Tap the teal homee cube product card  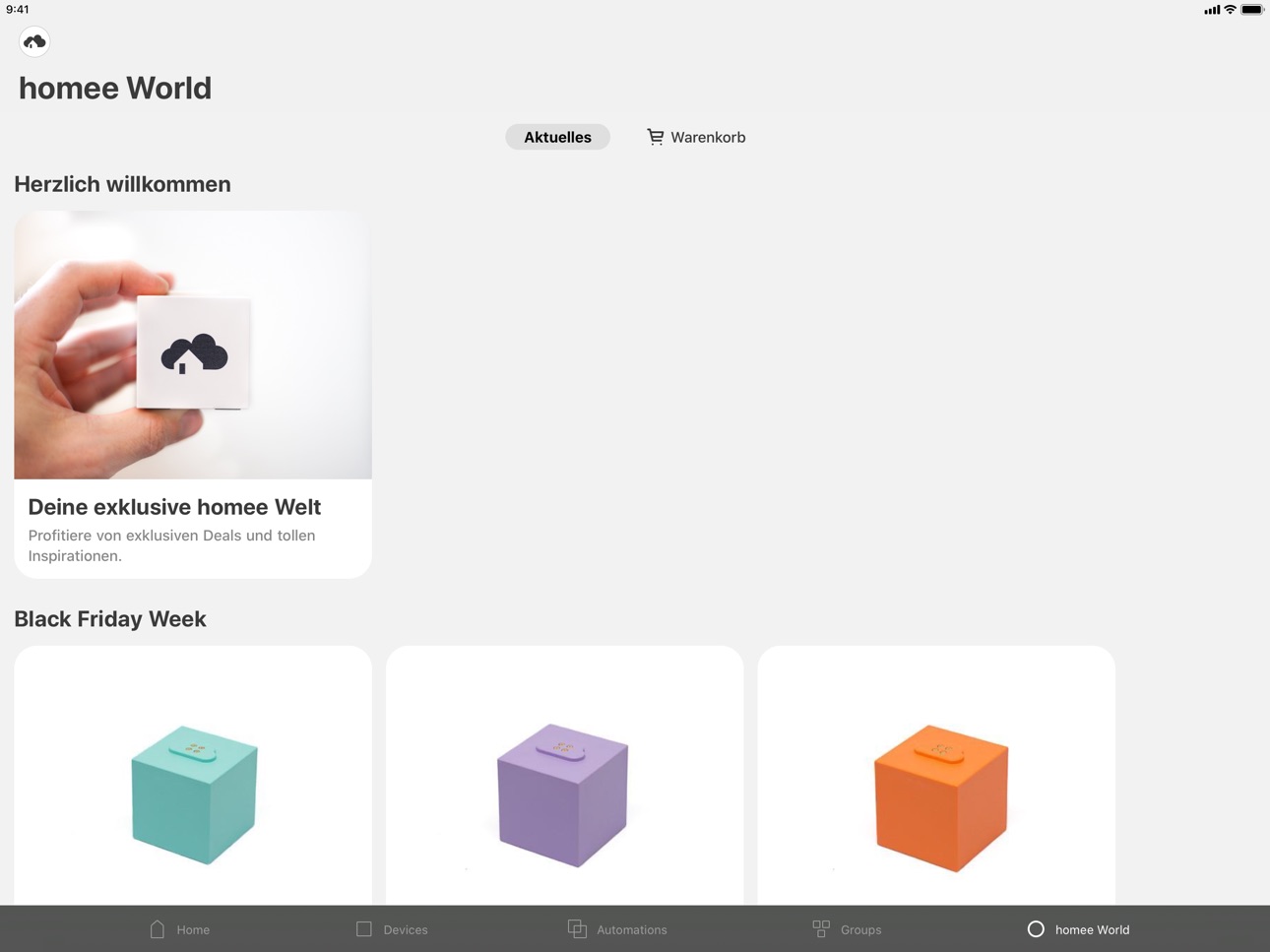193,776
